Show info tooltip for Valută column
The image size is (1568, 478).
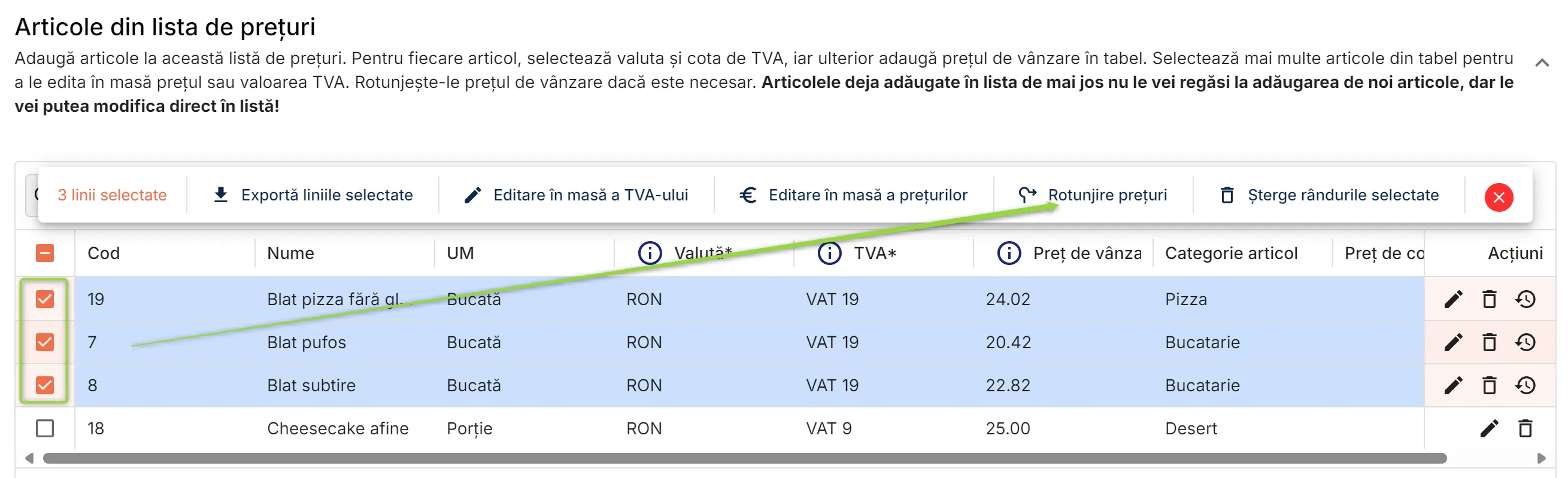coord(650,253)
